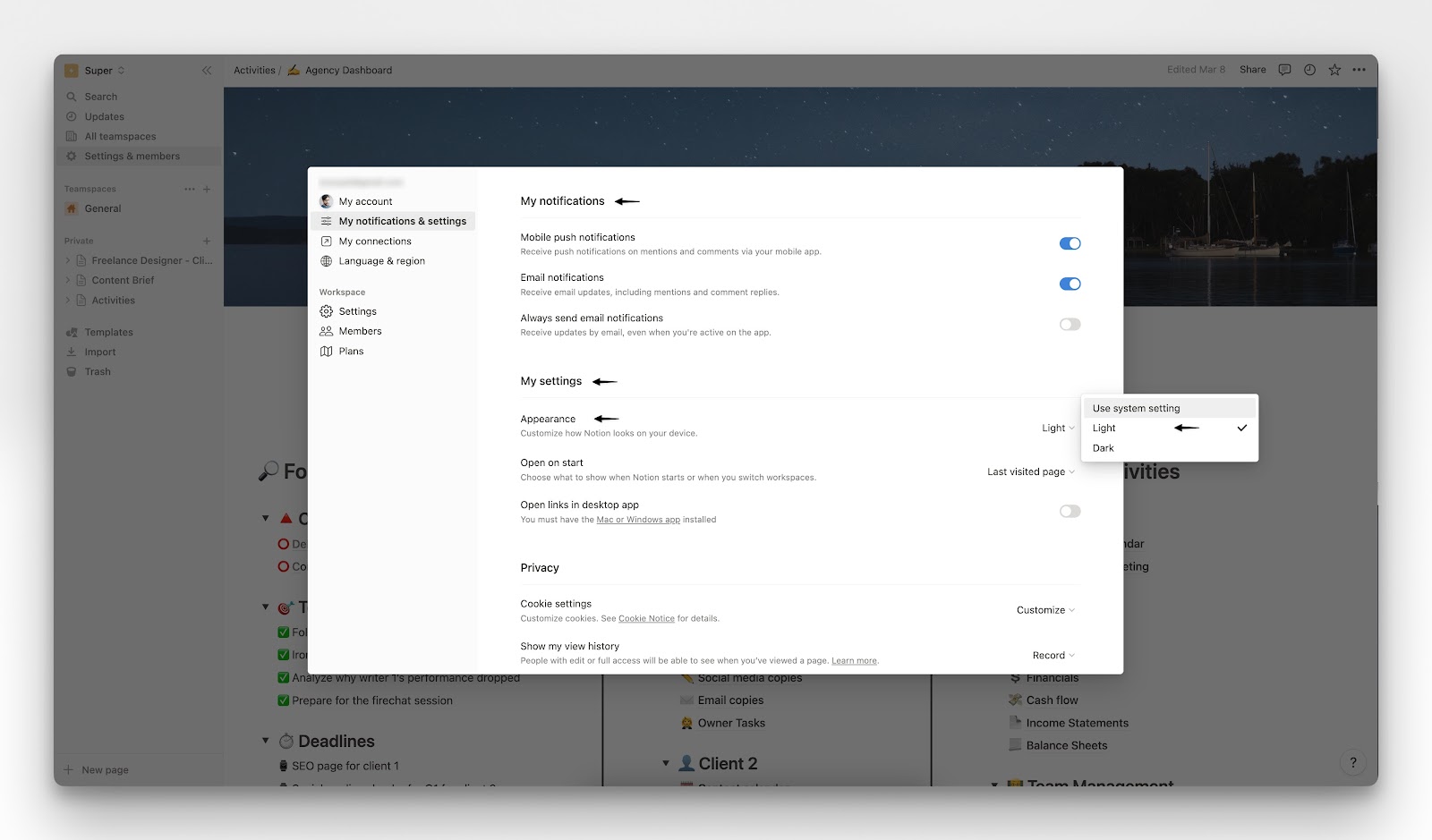Open the Balance Sheets page
Viewport: 1432px width, 840px height.
coord(1067,745)
